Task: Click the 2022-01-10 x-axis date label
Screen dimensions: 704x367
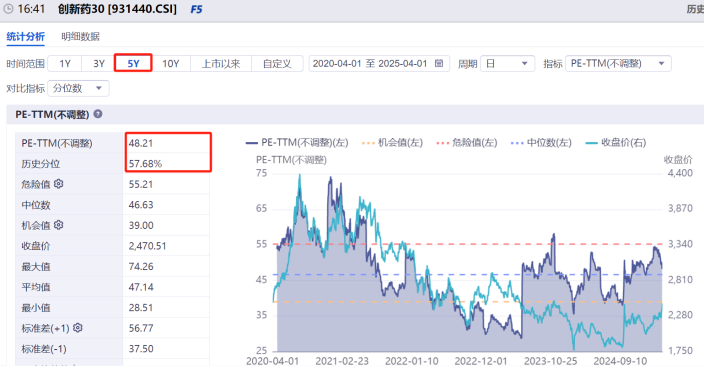Action: click(411, 361)
